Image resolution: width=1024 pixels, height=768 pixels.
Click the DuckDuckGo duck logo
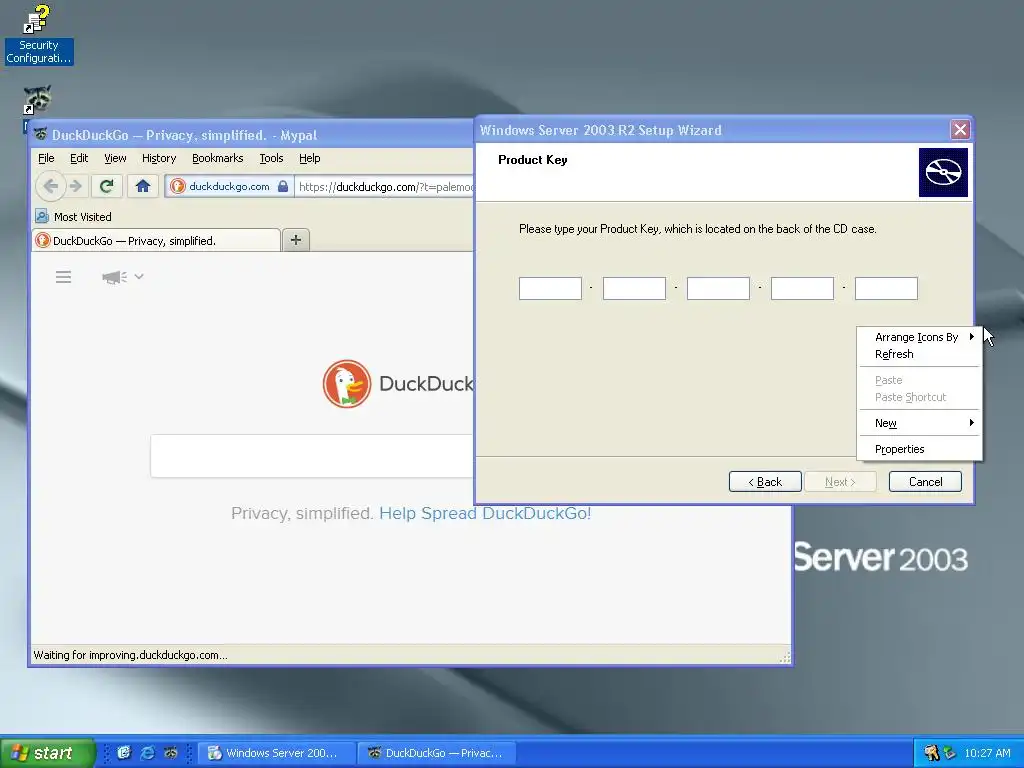click(347, 383)
